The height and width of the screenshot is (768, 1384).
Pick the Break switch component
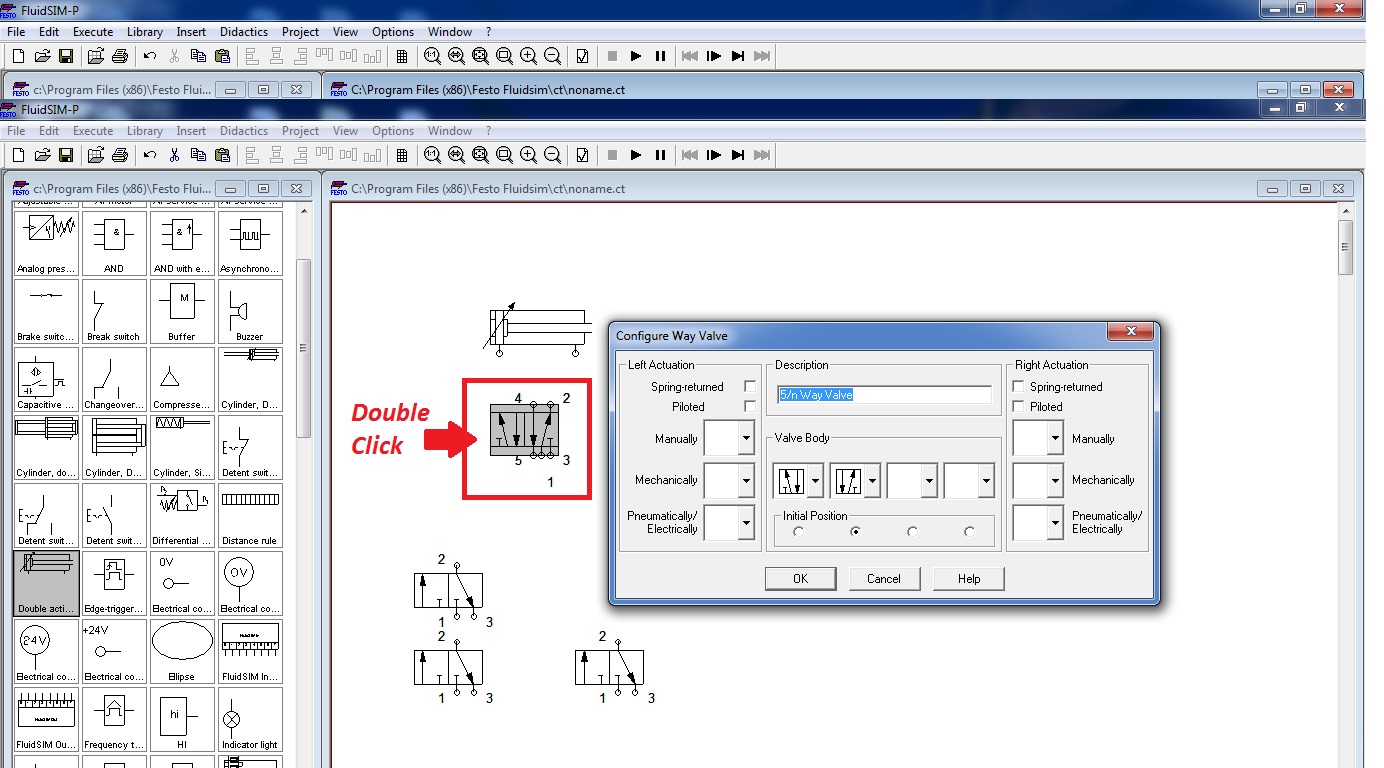point(114,310)
